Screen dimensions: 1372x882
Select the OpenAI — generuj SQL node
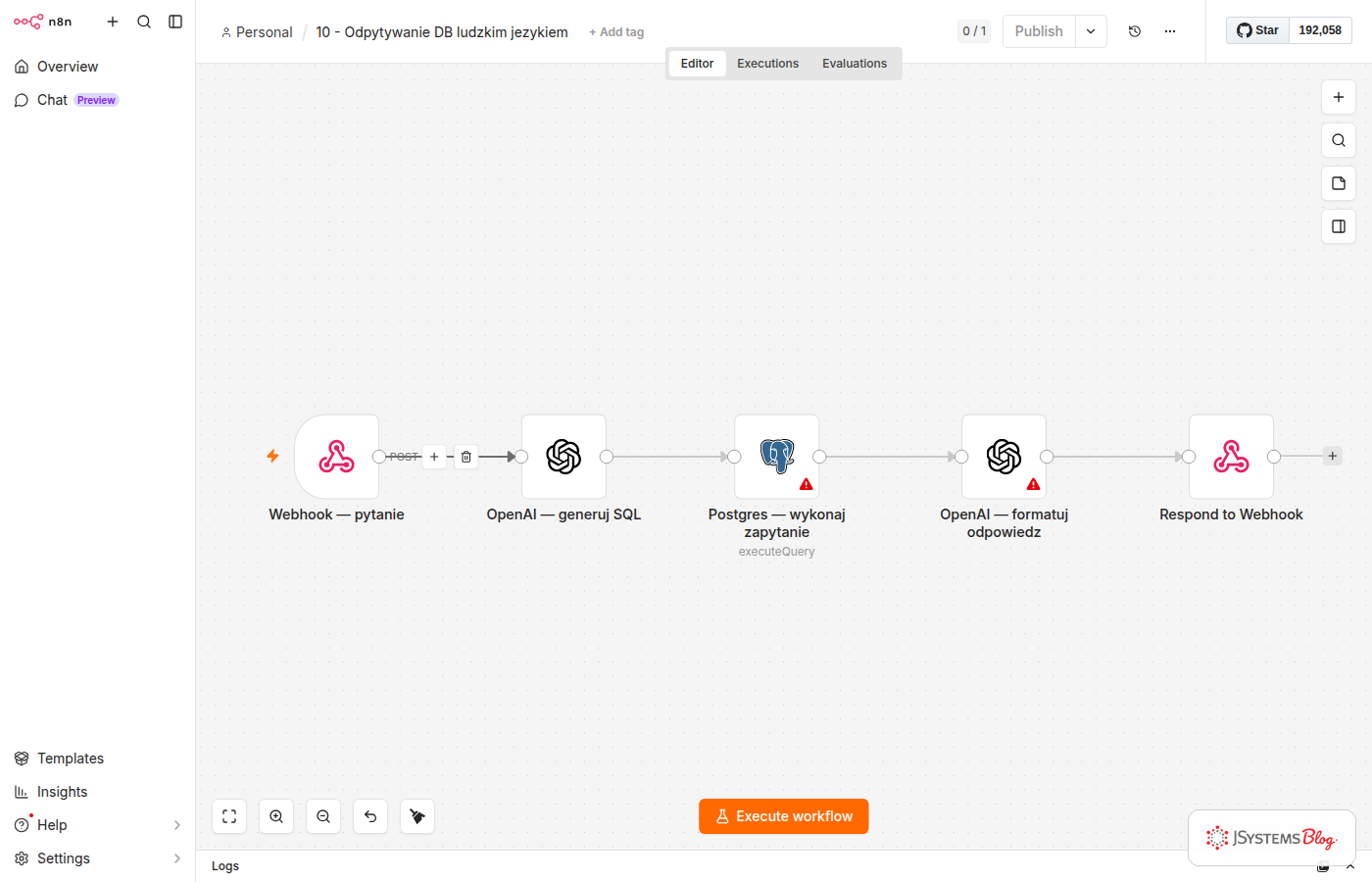(x=563, y=457)
